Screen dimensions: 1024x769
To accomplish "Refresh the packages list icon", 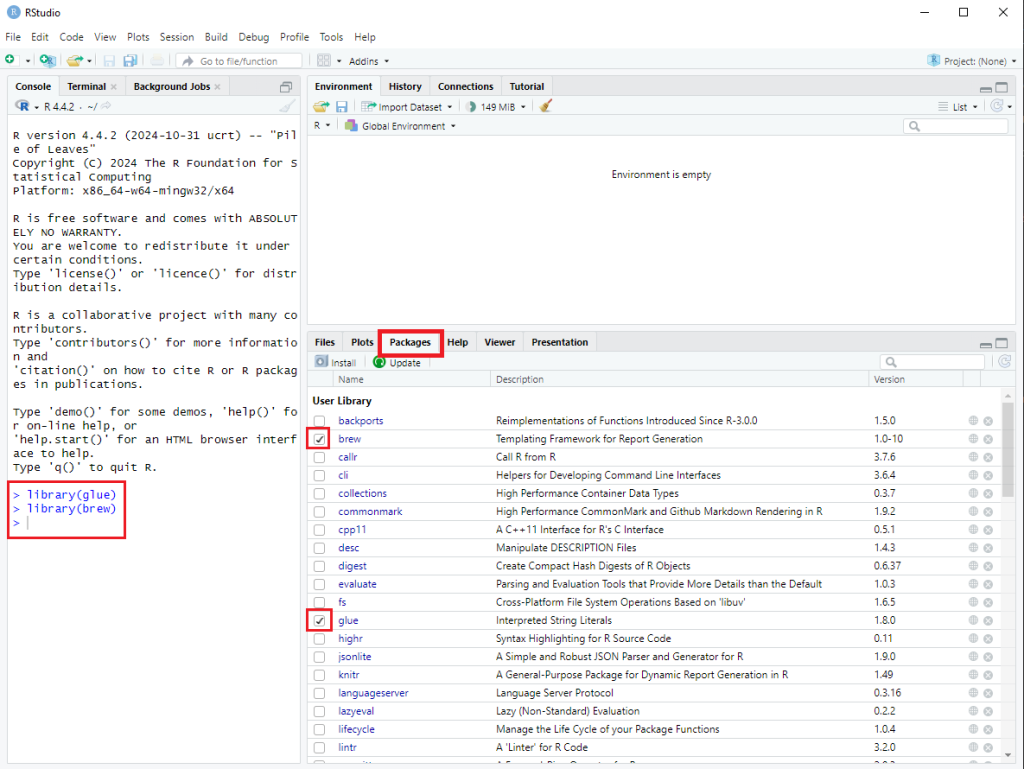I will pyautogui.click(x=1003, y=362).
